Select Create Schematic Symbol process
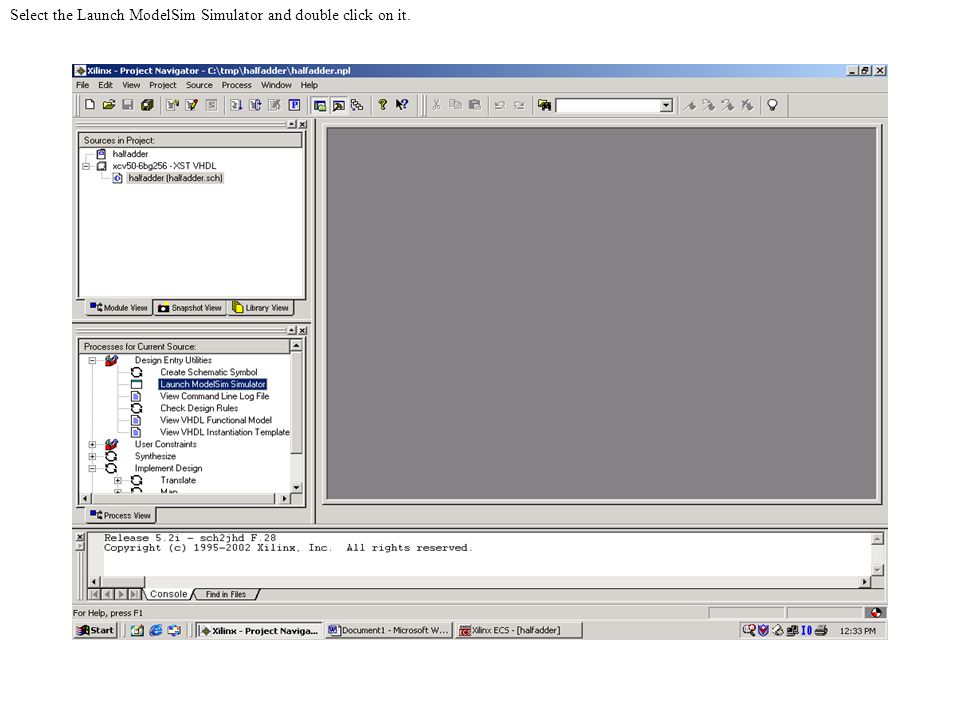The image size is (960, 720). [x=209, y=372]
